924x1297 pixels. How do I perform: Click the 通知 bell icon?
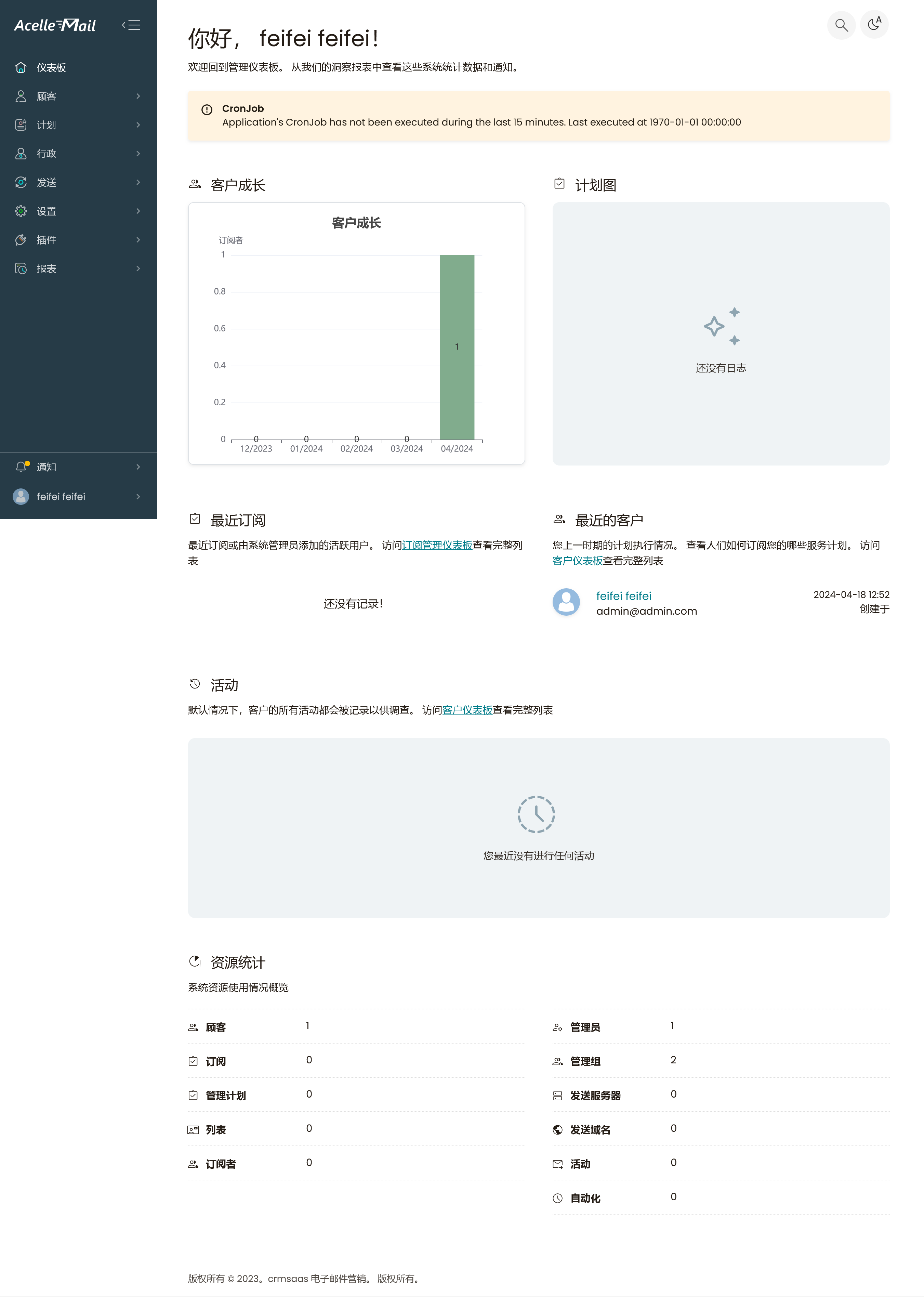pyautogui.click(x=22, y=467)
